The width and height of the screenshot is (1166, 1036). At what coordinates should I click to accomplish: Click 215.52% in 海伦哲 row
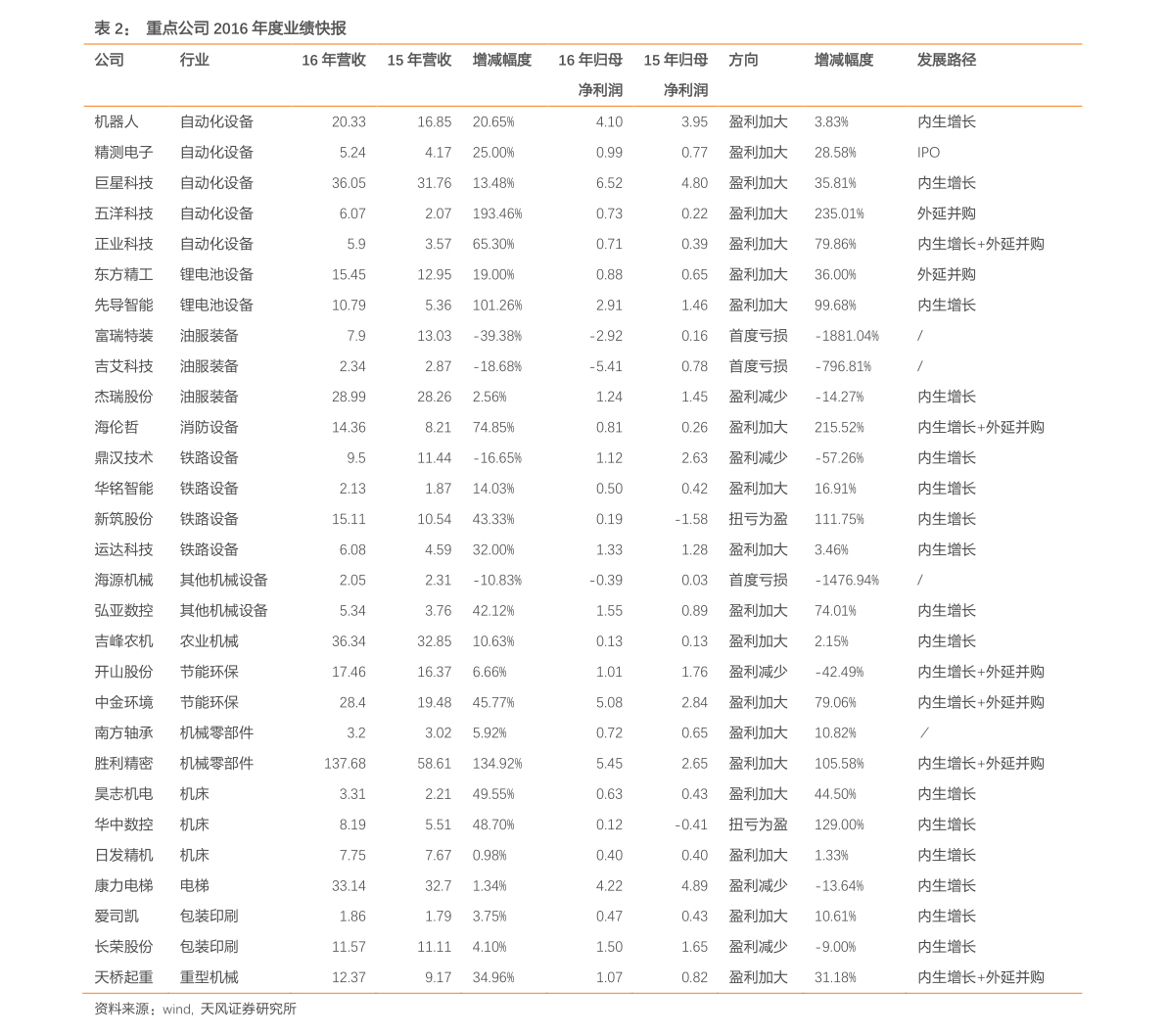pos(840,427)
